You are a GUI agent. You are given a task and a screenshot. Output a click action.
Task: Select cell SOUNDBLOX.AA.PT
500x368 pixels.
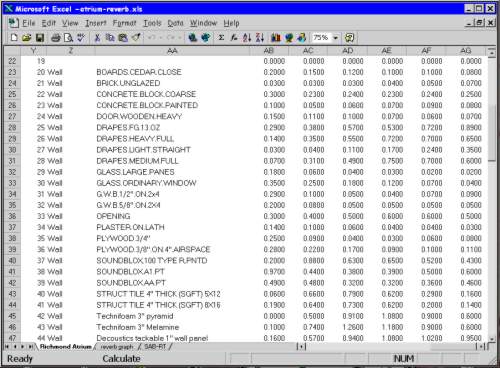pos(172,283)
